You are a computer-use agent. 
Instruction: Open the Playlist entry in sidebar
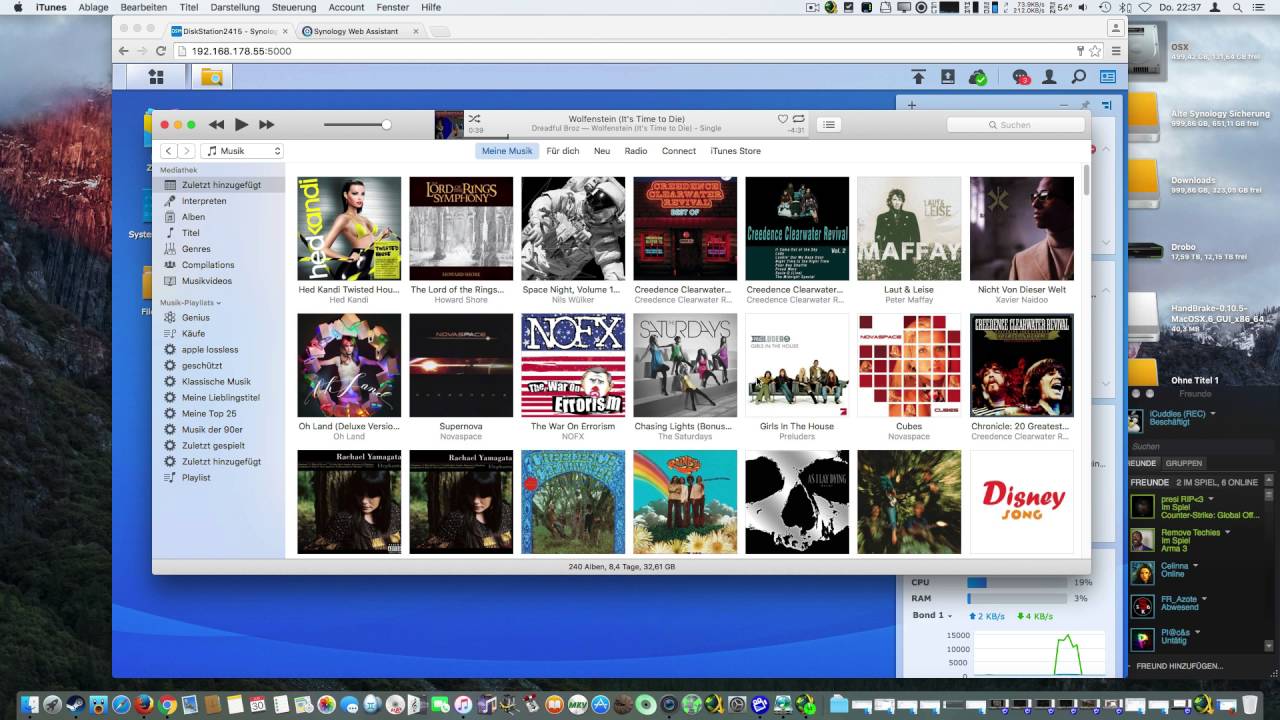tap(218, 477)
